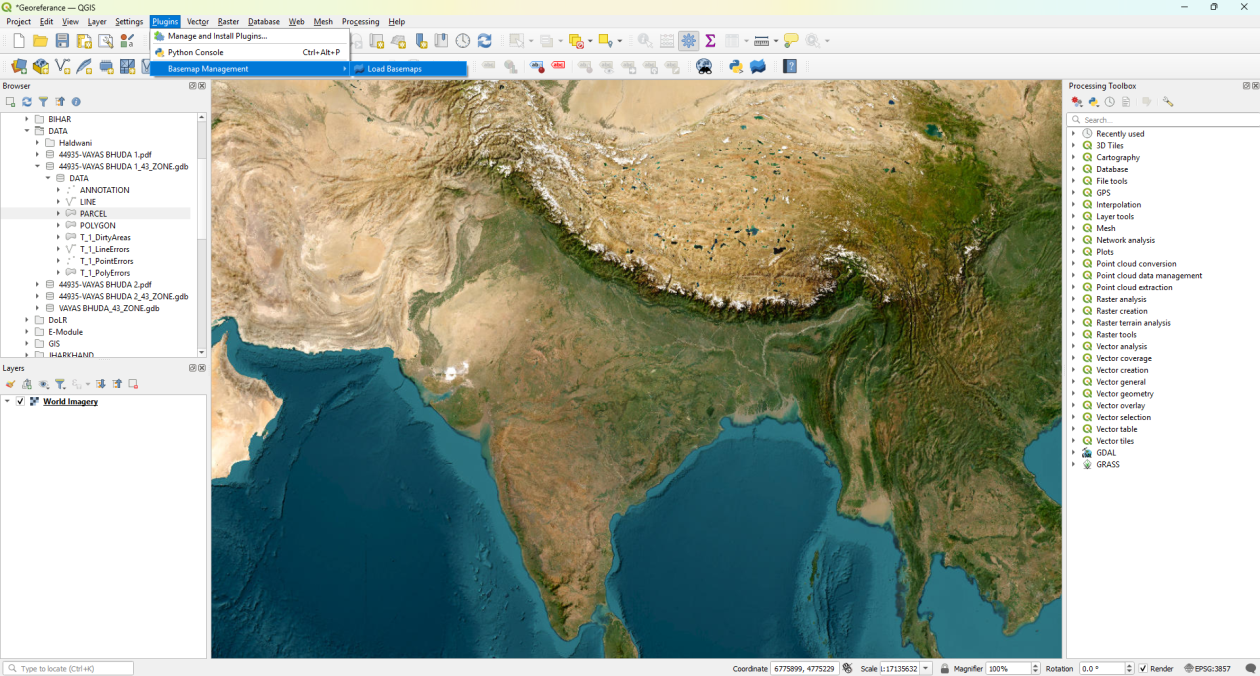Open the QGIS Help icon on toolbar

[x=790, y=66]
